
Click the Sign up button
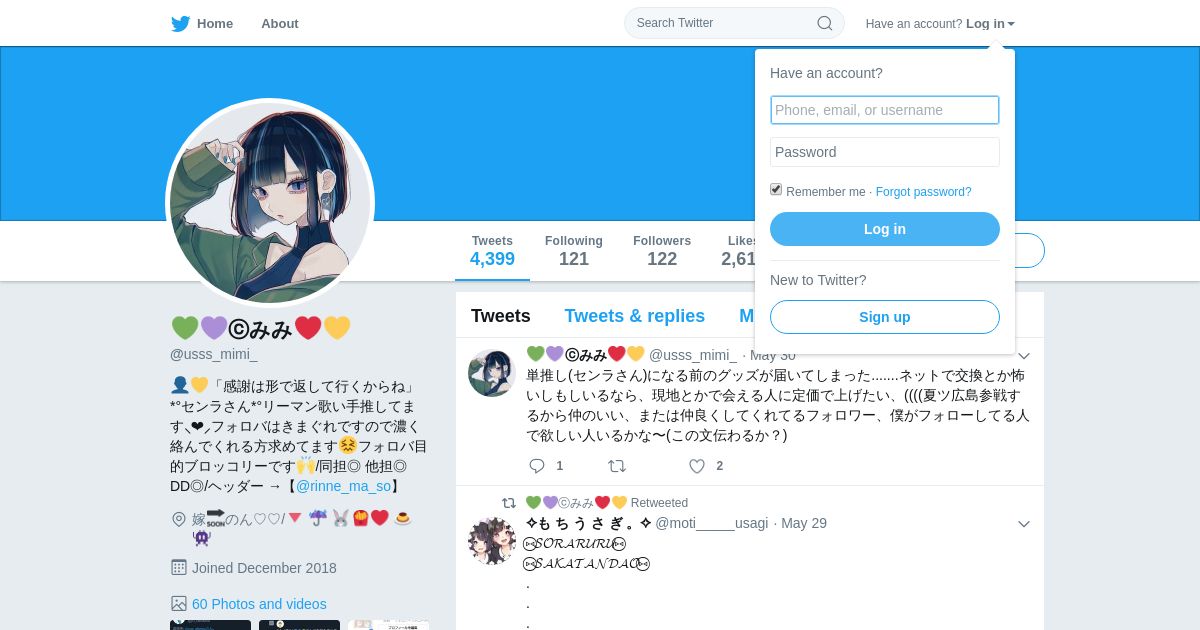[885, 317]
